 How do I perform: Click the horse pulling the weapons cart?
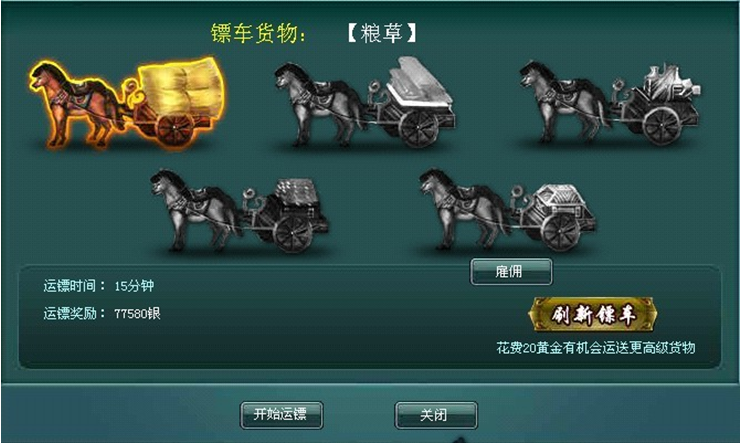click(564, 102)
